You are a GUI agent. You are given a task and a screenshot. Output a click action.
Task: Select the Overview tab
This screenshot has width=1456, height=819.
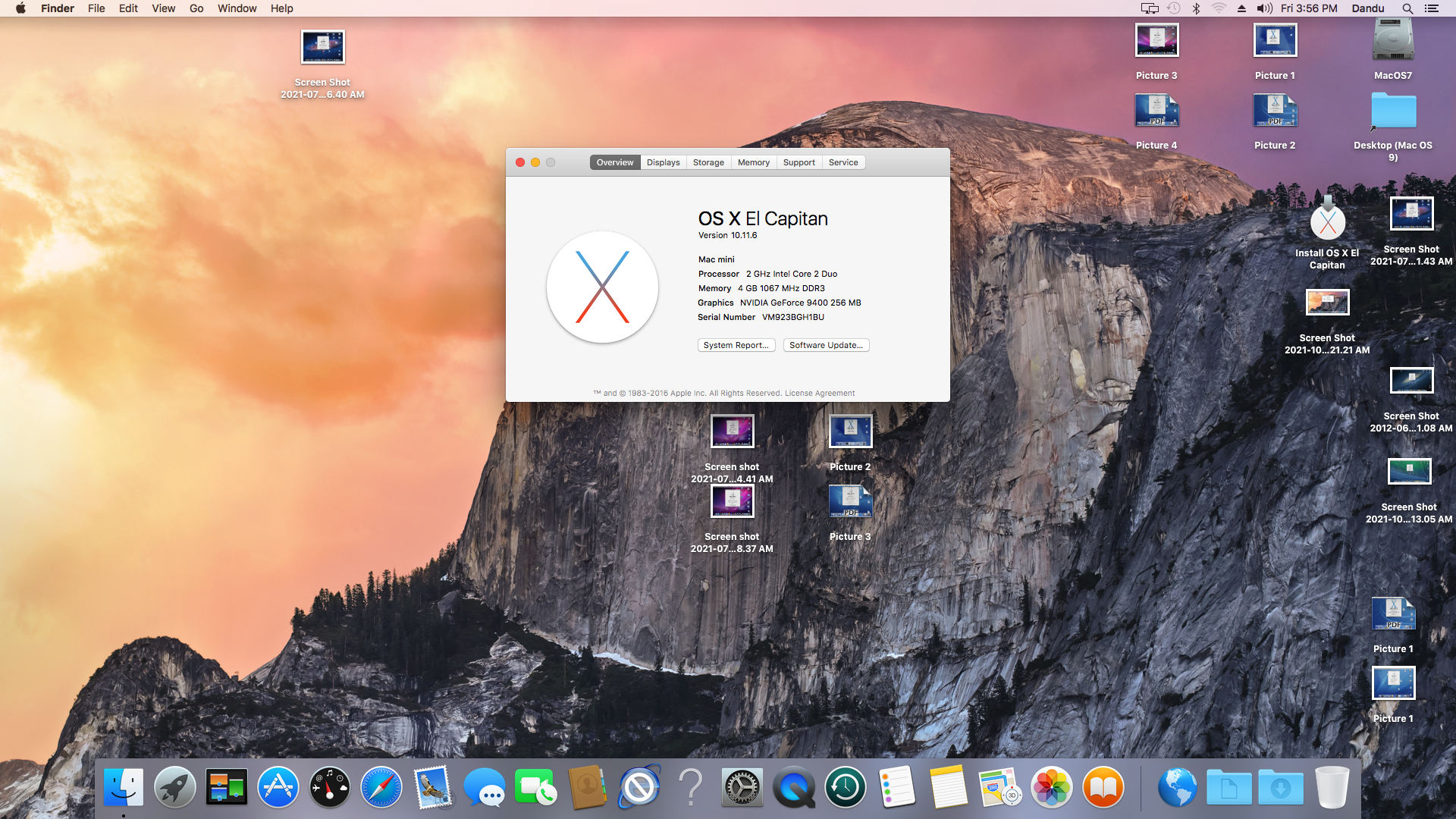pos(615,162)
